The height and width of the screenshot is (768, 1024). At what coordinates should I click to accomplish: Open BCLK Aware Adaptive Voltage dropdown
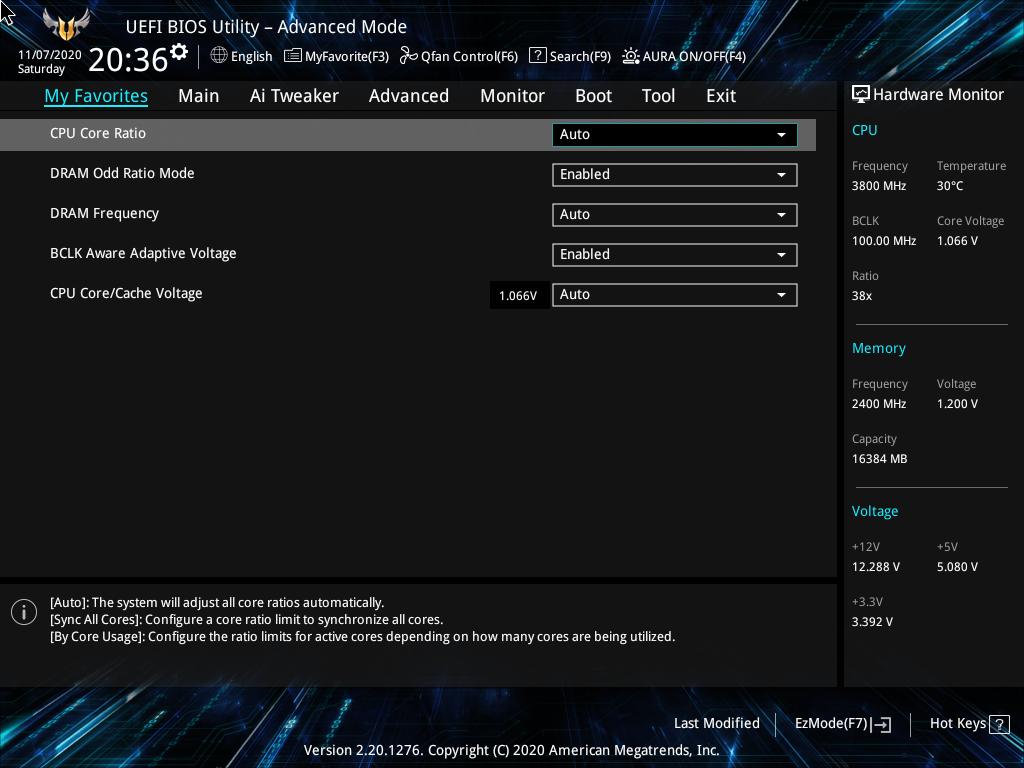tap(675, 255)
